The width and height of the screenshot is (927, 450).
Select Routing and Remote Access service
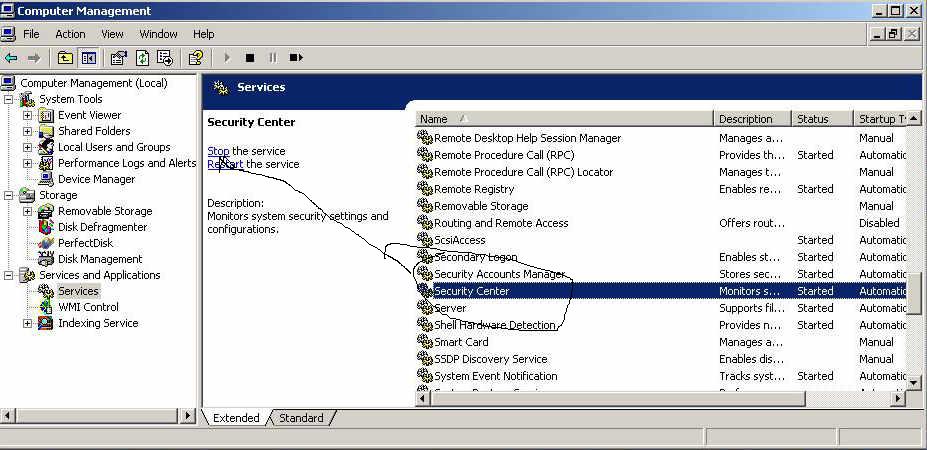point(661,223)
